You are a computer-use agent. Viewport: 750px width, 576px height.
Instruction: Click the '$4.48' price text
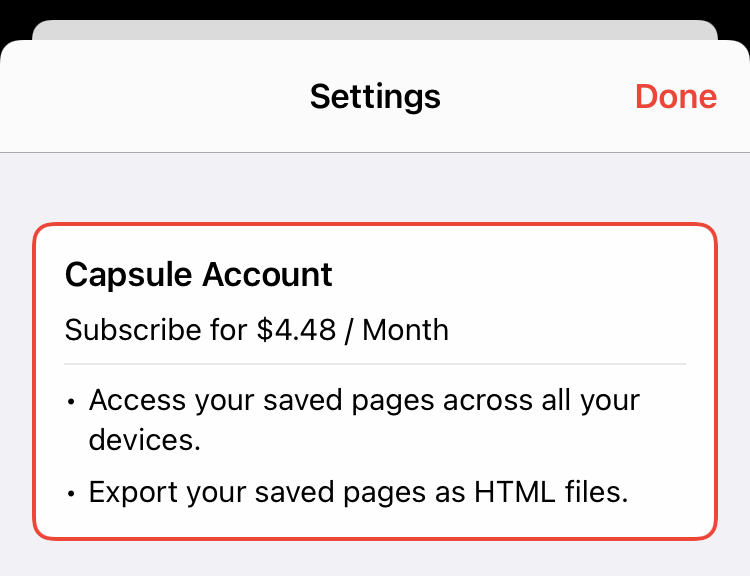(297, 330)
